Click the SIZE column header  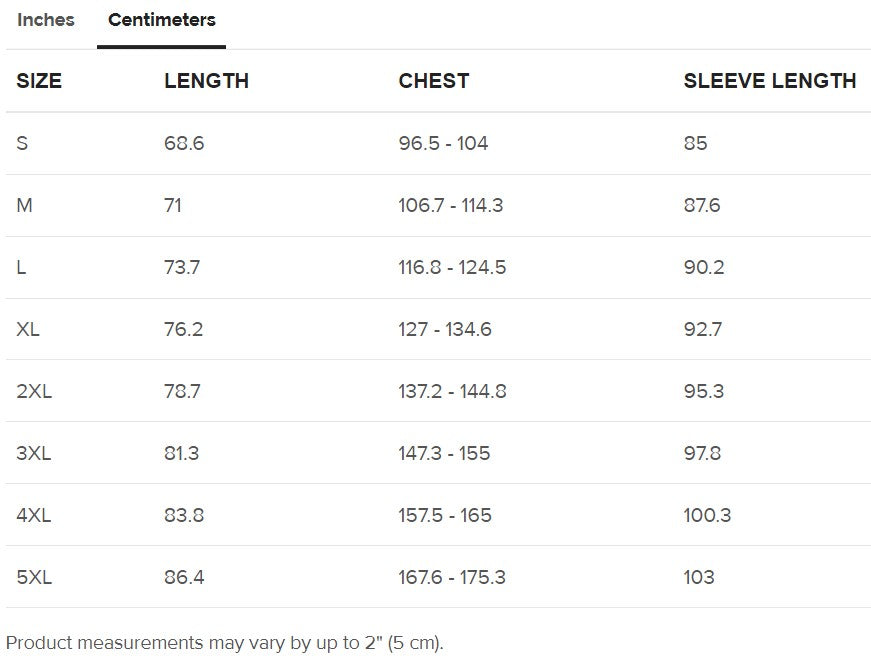pos(39,81)
